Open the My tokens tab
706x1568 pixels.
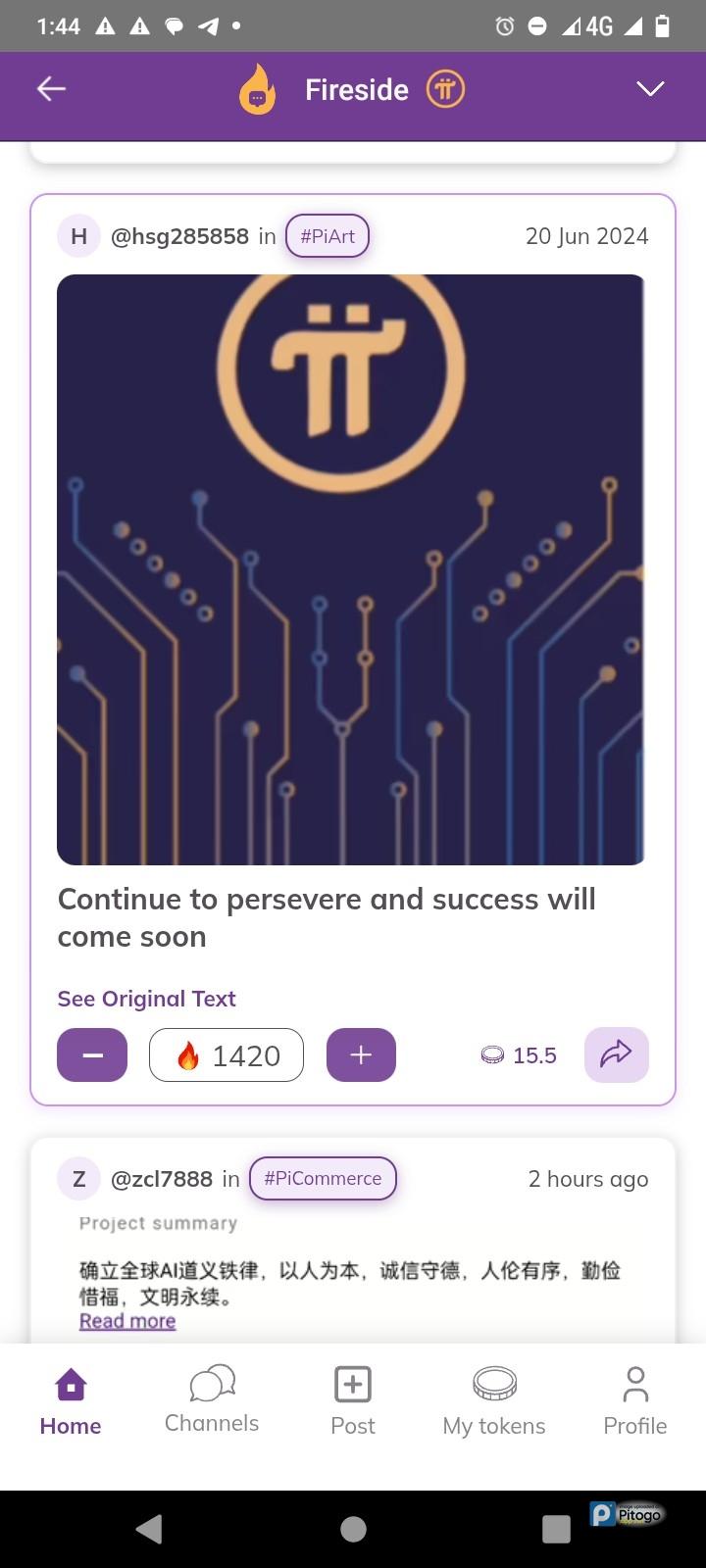(494, 1401)
